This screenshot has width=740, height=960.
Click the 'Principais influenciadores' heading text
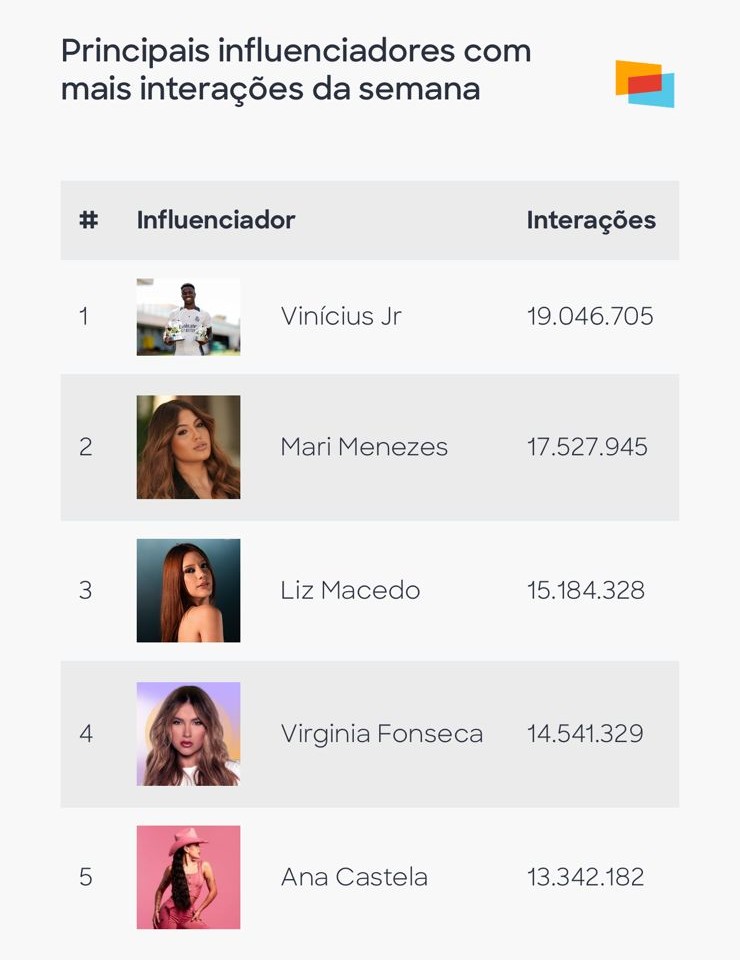(x=295, y=69)
